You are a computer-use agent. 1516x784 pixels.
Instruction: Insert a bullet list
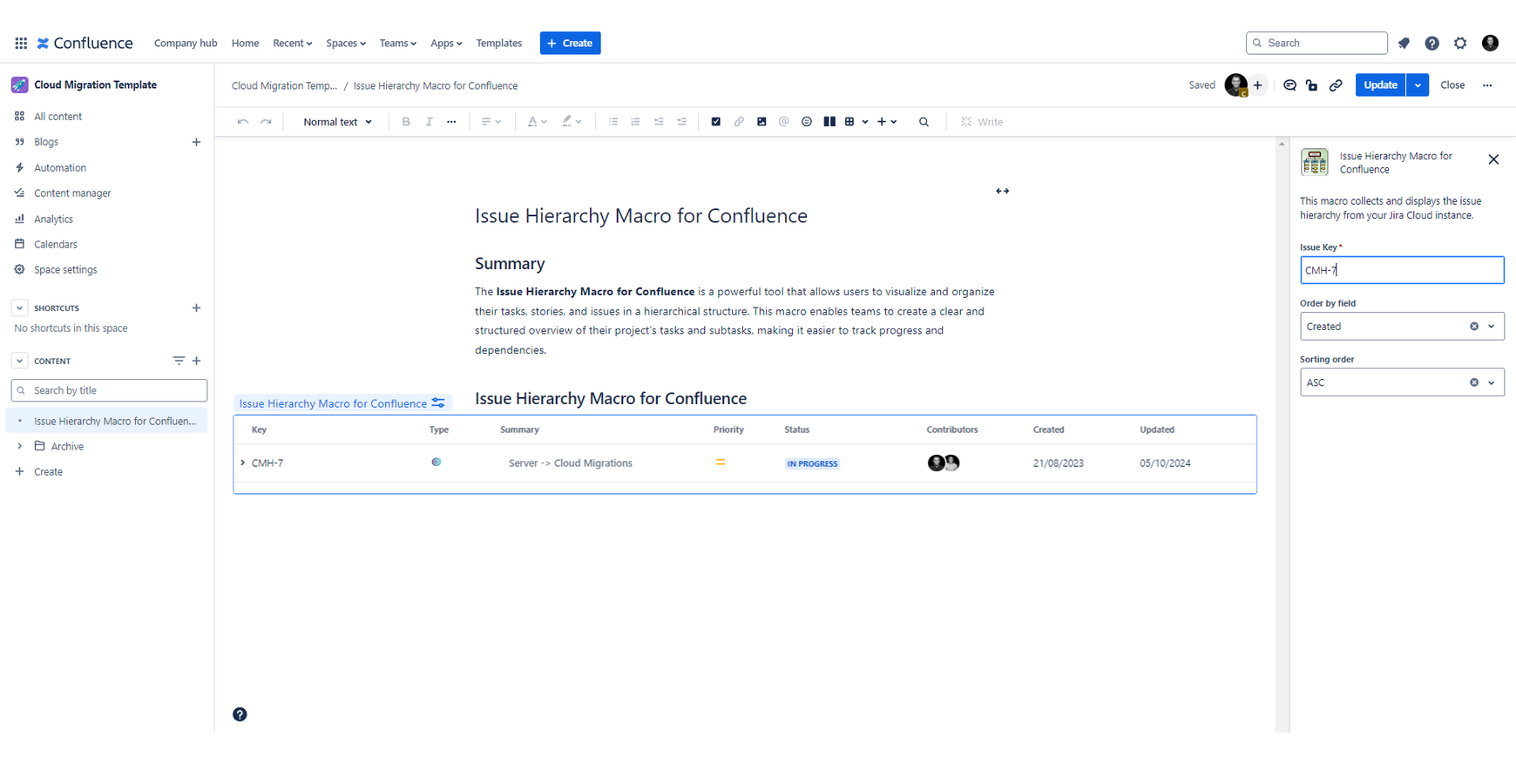point(613,122)
